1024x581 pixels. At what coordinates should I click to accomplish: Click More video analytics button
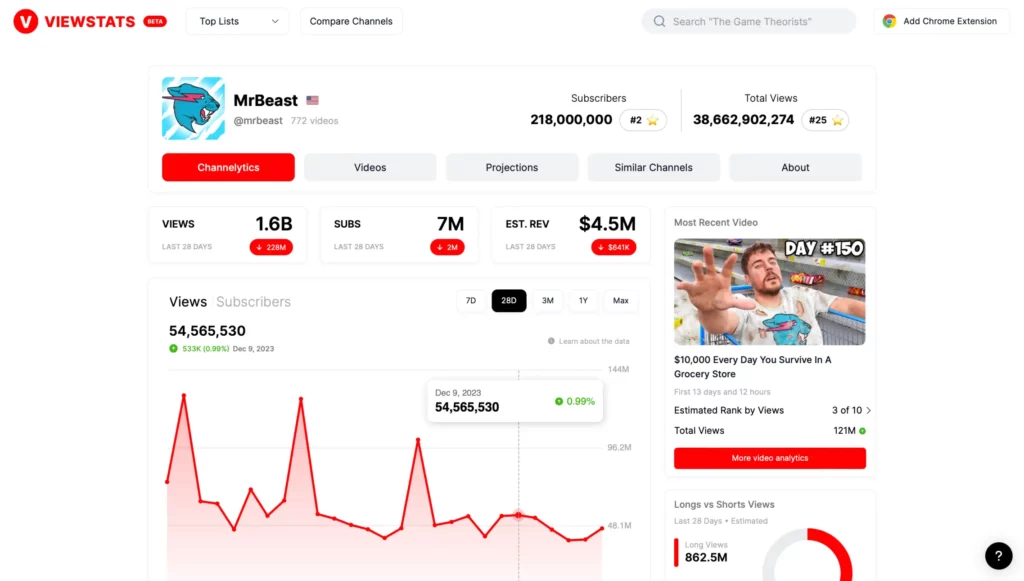pos(770,458)
